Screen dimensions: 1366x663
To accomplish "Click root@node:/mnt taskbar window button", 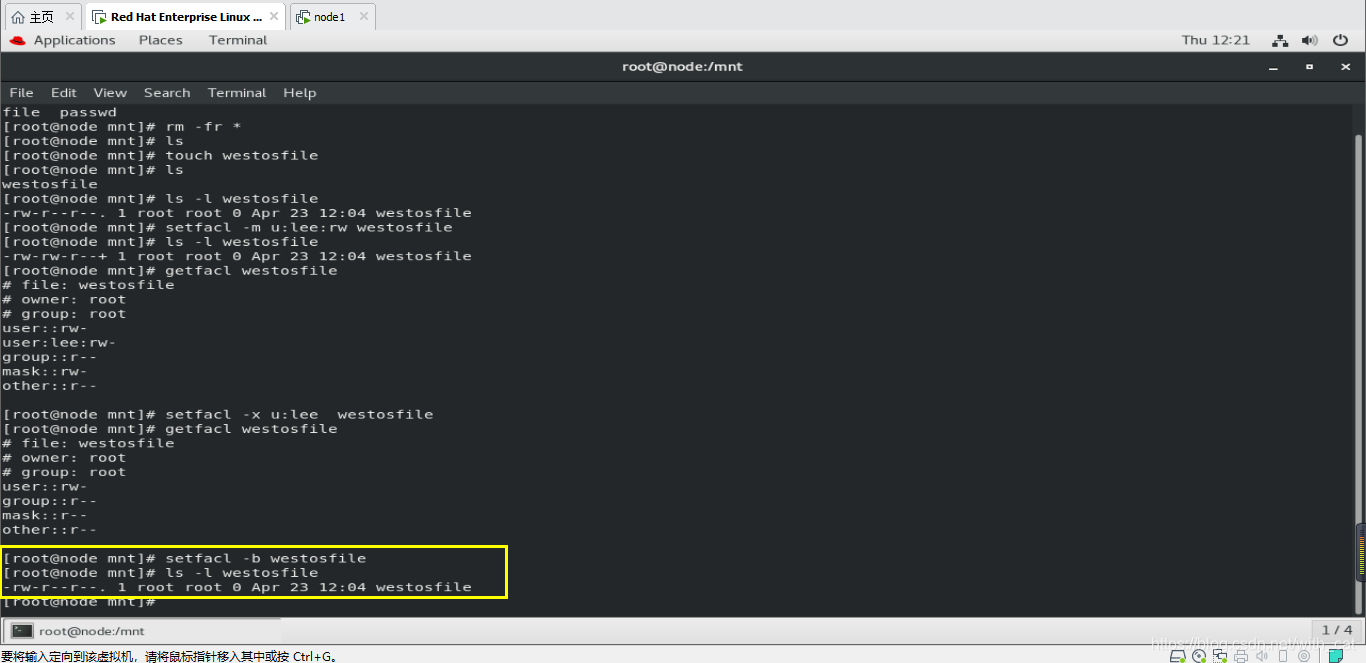I will click(142, 631).
